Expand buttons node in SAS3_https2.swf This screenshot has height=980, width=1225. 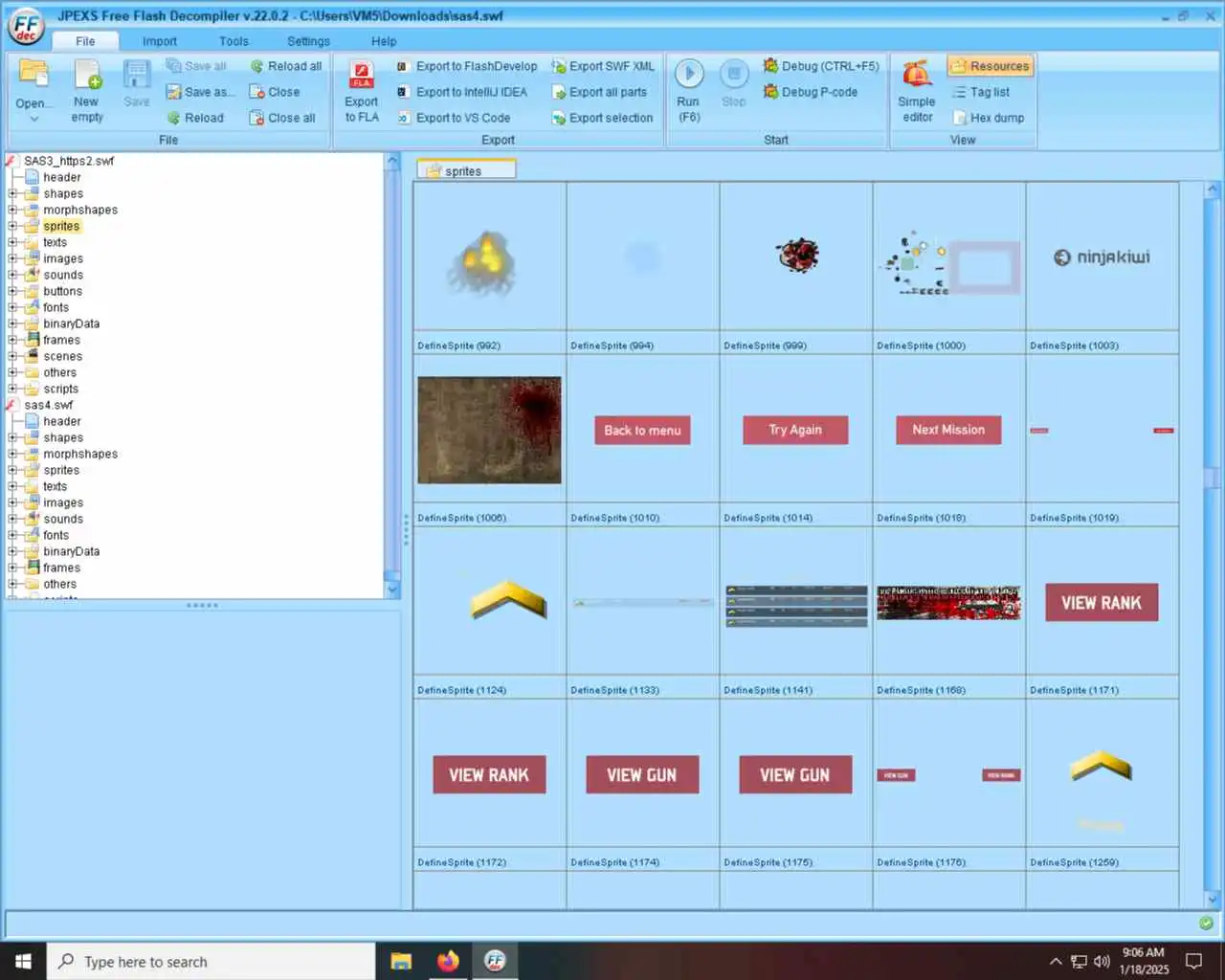pyautogui.click(x=12, y=291)
